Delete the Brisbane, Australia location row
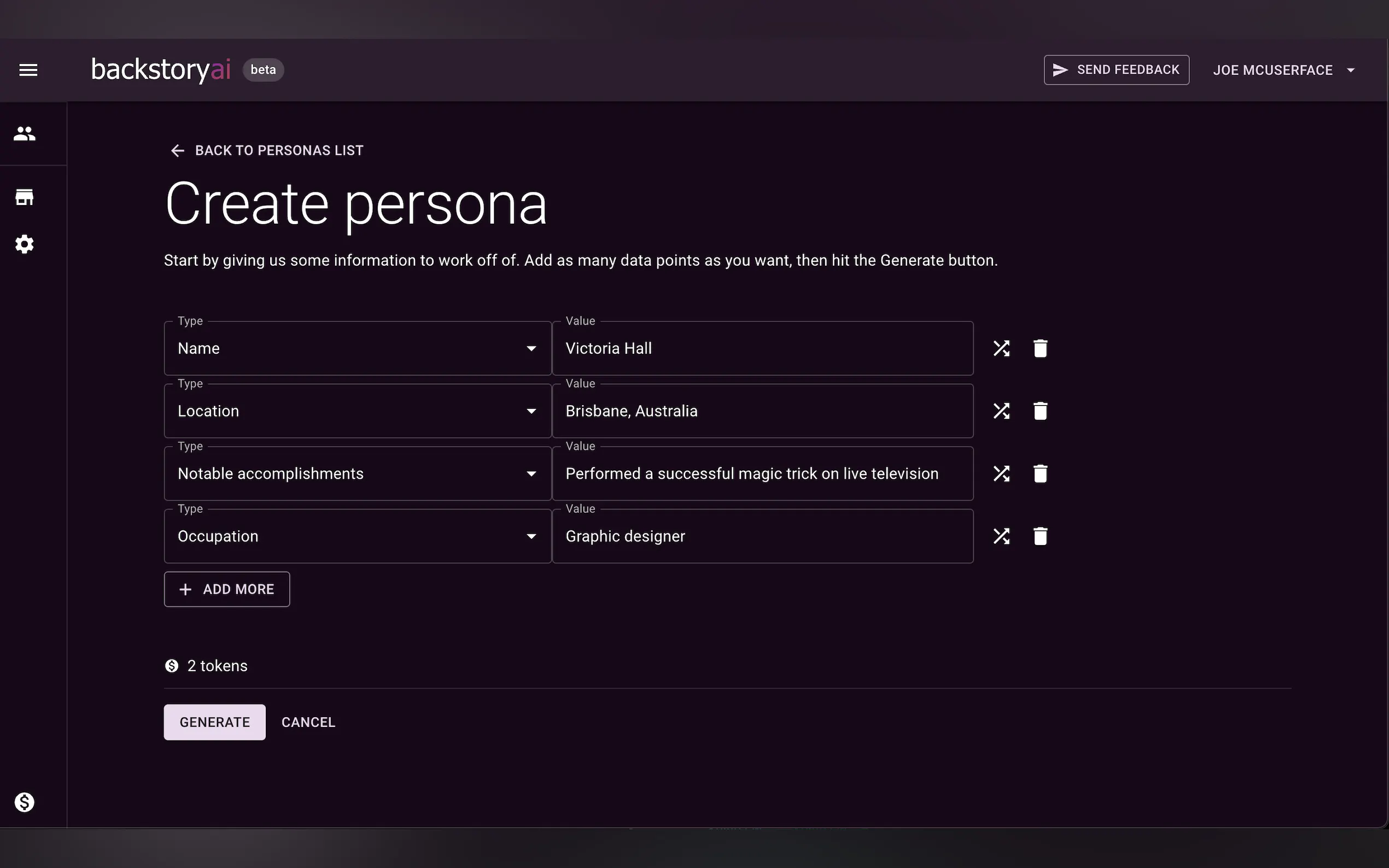Image resolution: width=1389 pixels, height=868 pixels. pos(1040,411)
